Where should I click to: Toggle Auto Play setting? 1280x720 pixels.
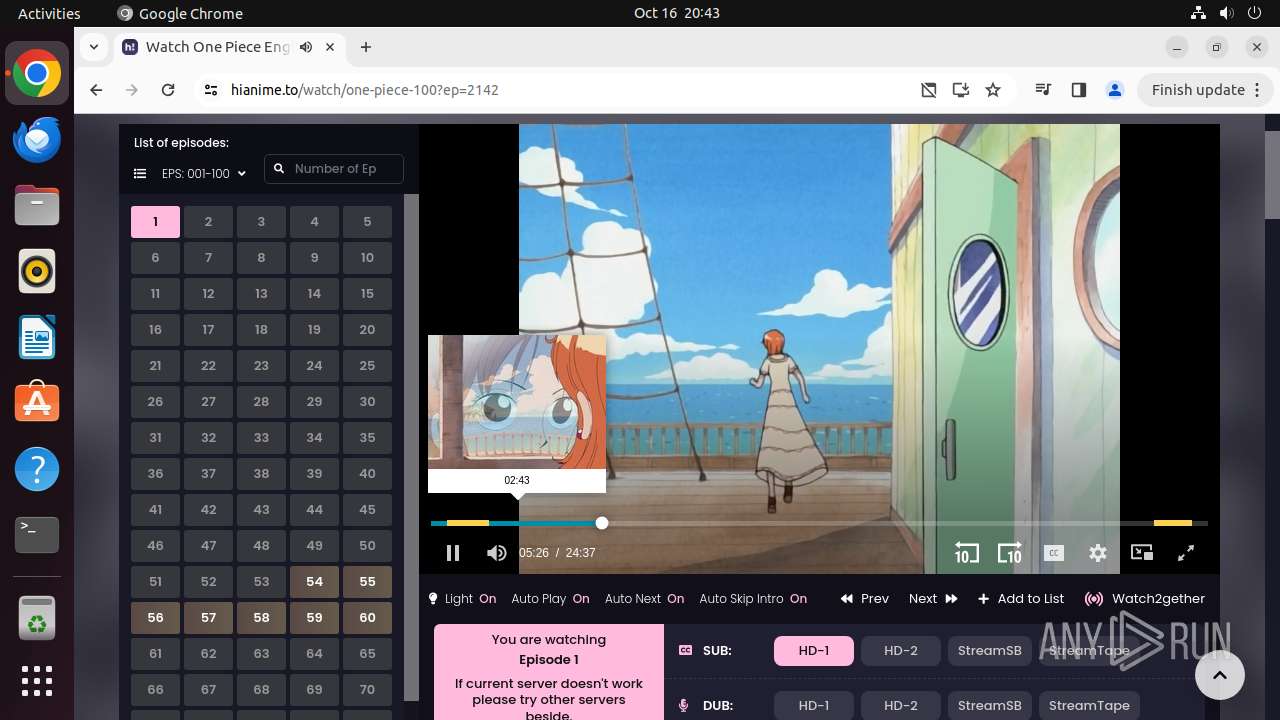point(550,599)
